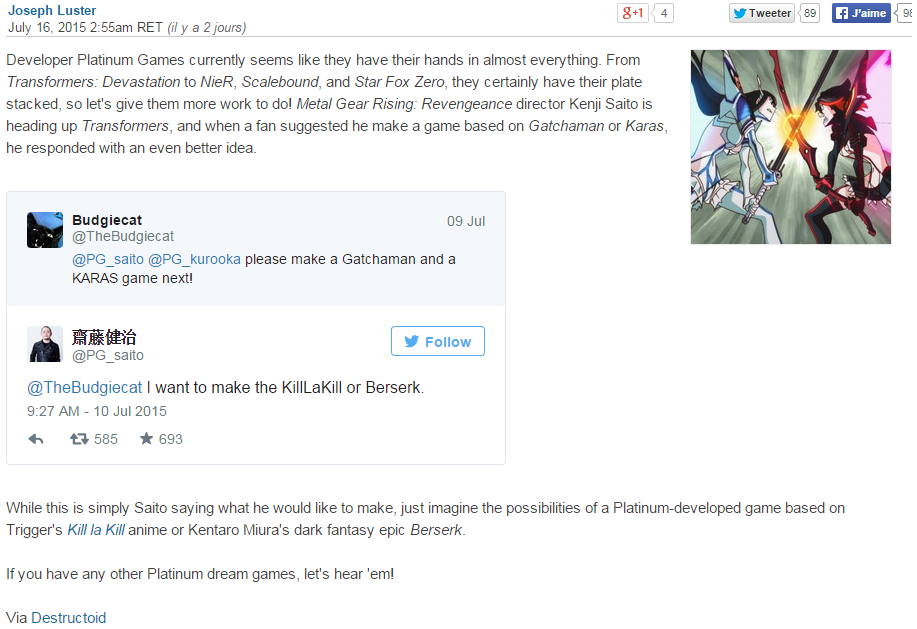
Task: Click the Tweeter count bubble showing 89
Action: (x=810, y=13)
